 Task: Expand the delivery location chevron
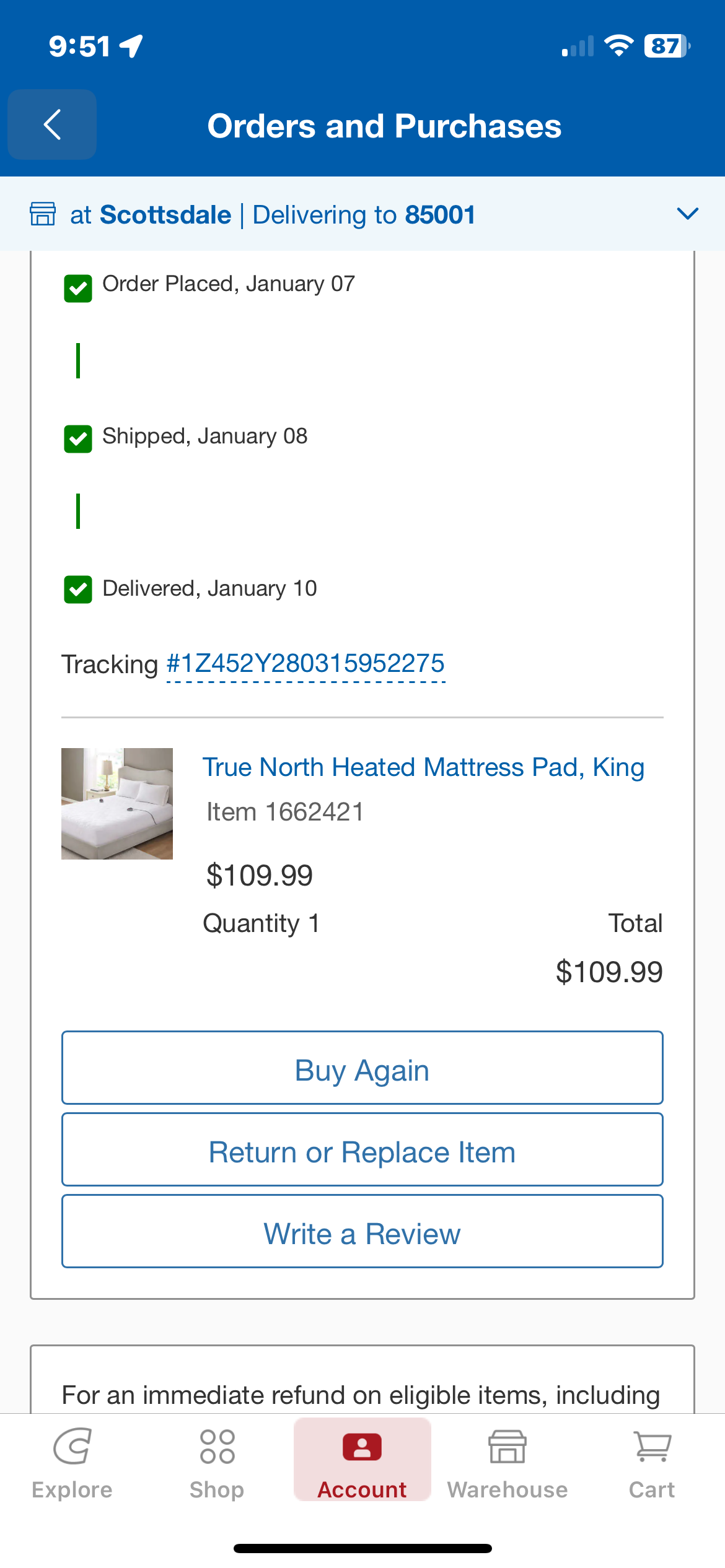688,214
